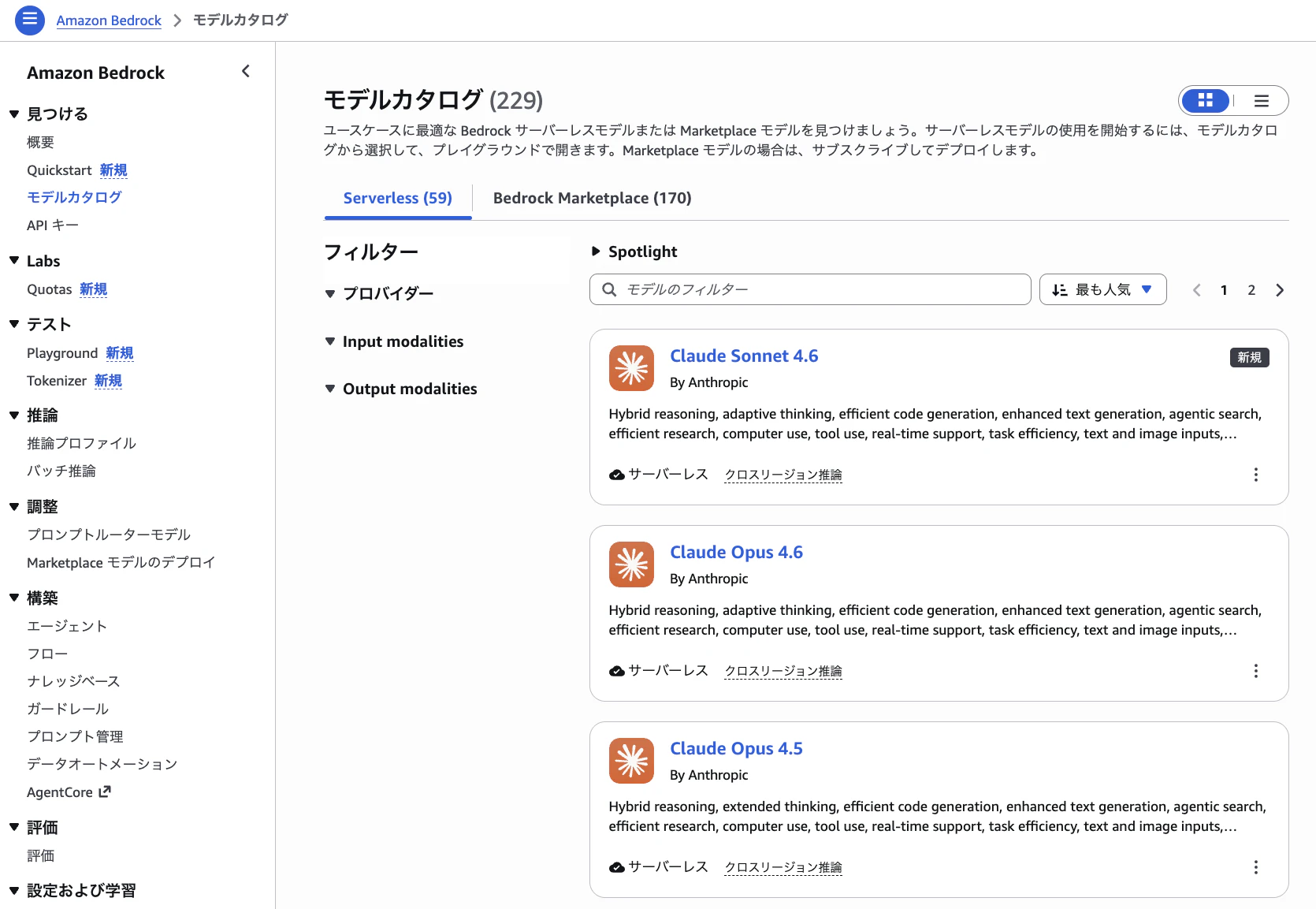Open フロー in the sidebar
The image size is (1316, 909).
(x=47, y=654)
